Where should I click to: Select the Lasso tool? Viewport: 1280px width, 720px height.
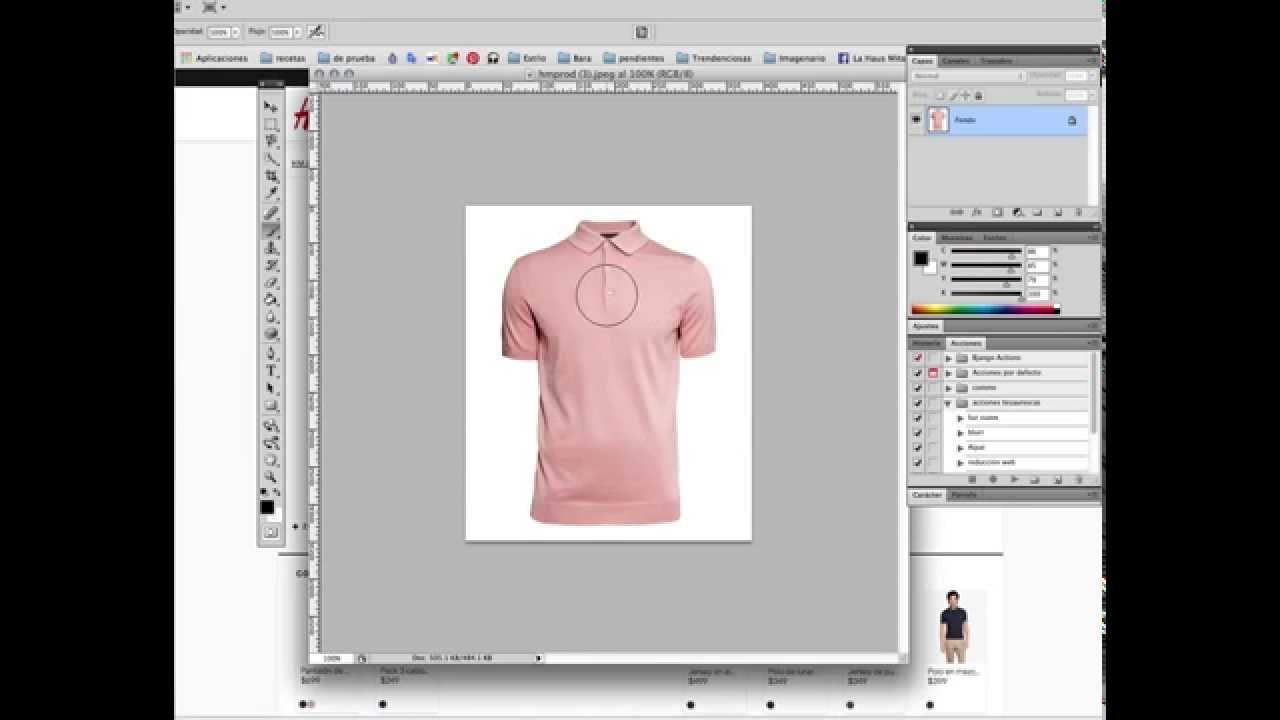coord(271,141)
